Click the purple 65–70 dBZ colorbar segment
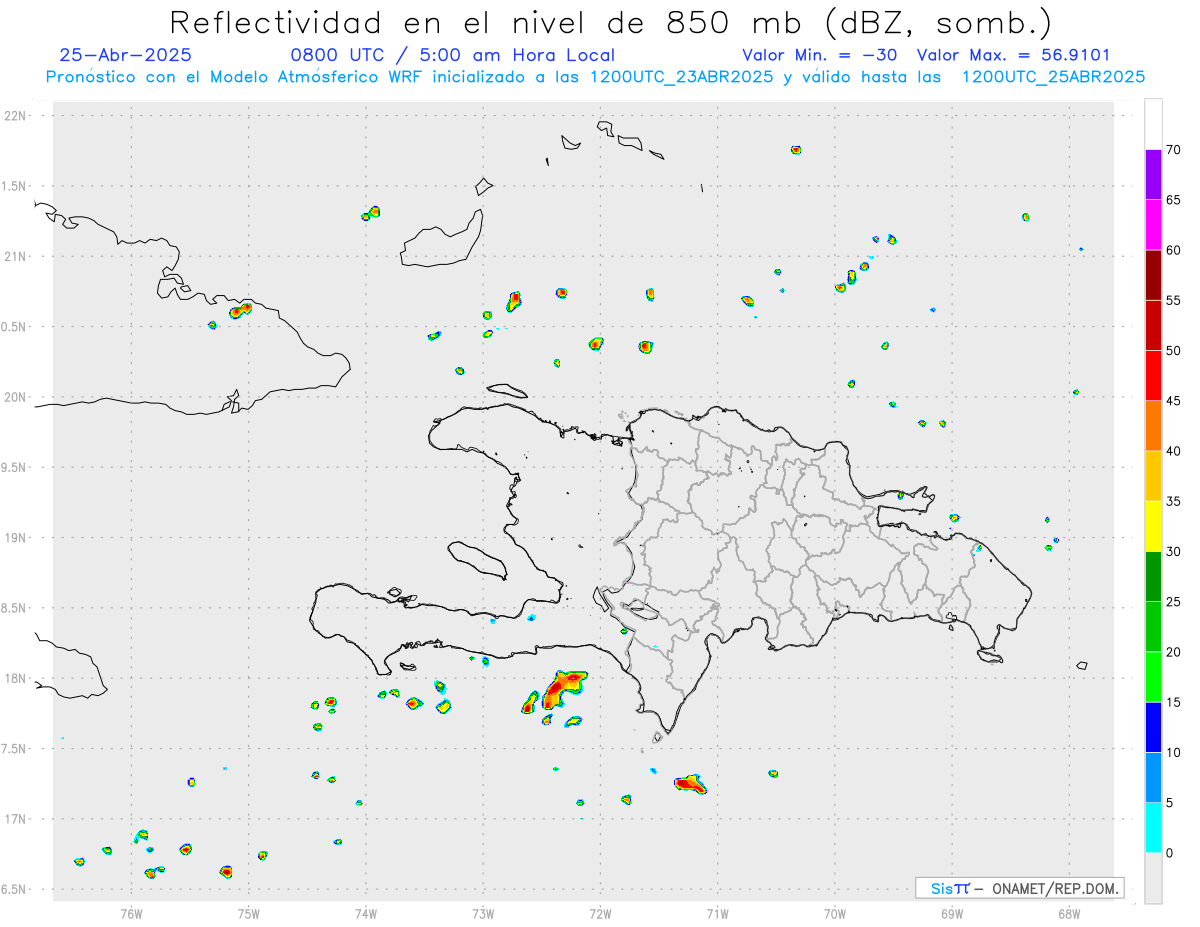The width and height of the screenshot is (1200, 927). pyautogui.click(x=1153, y=175)
